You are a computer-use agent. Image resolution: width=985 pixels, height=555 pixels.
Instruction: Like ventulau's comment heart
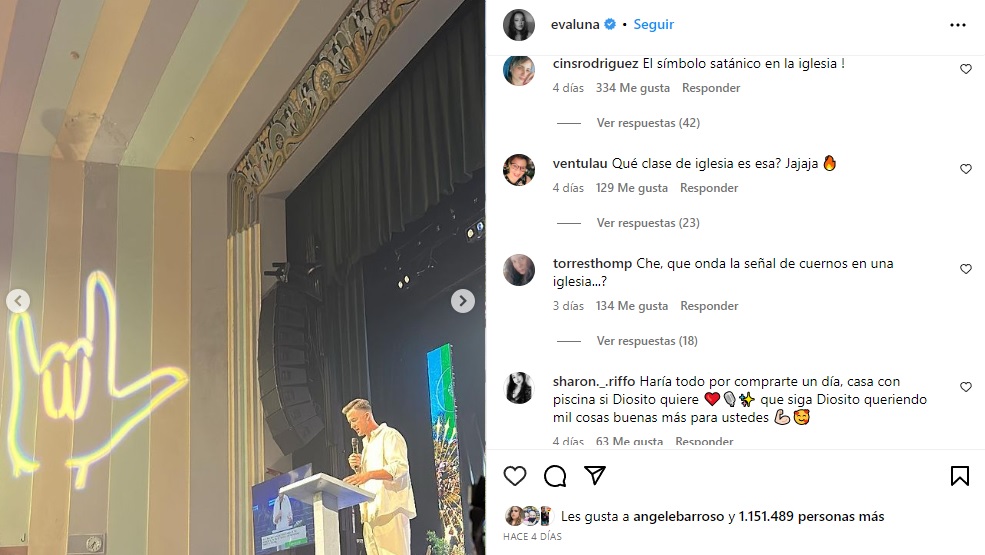point(966,169)
